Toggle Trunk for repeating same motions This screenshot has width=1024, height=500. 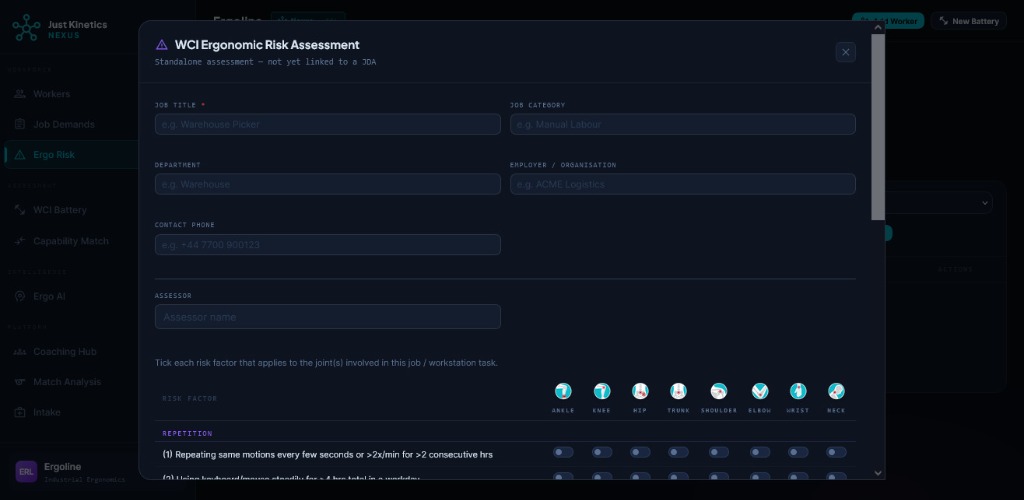(x=679, y=452)
